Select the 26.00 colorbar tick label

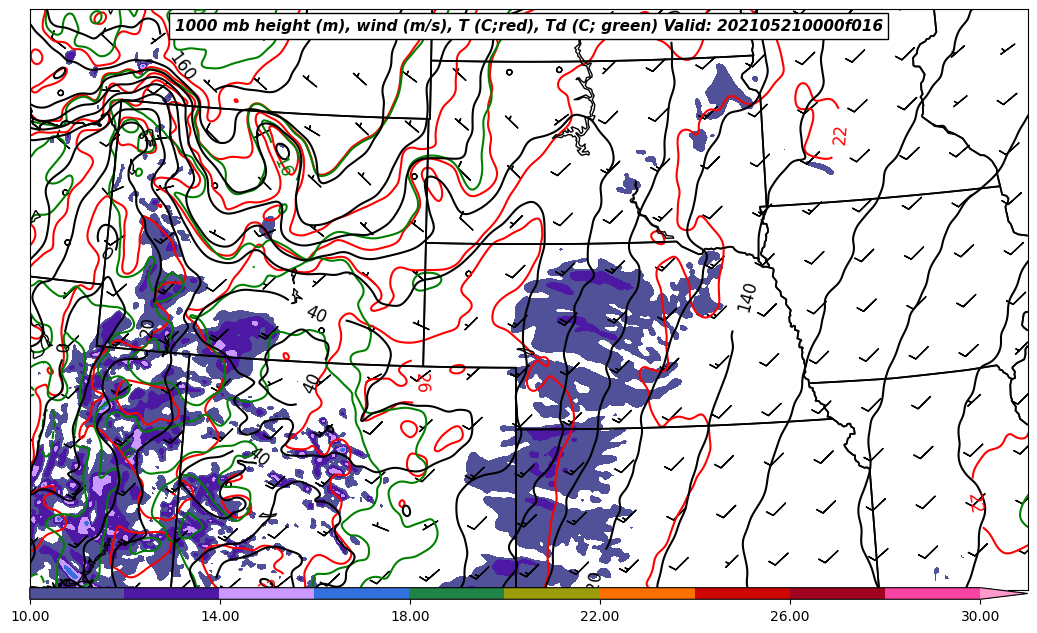coord(790,617)
